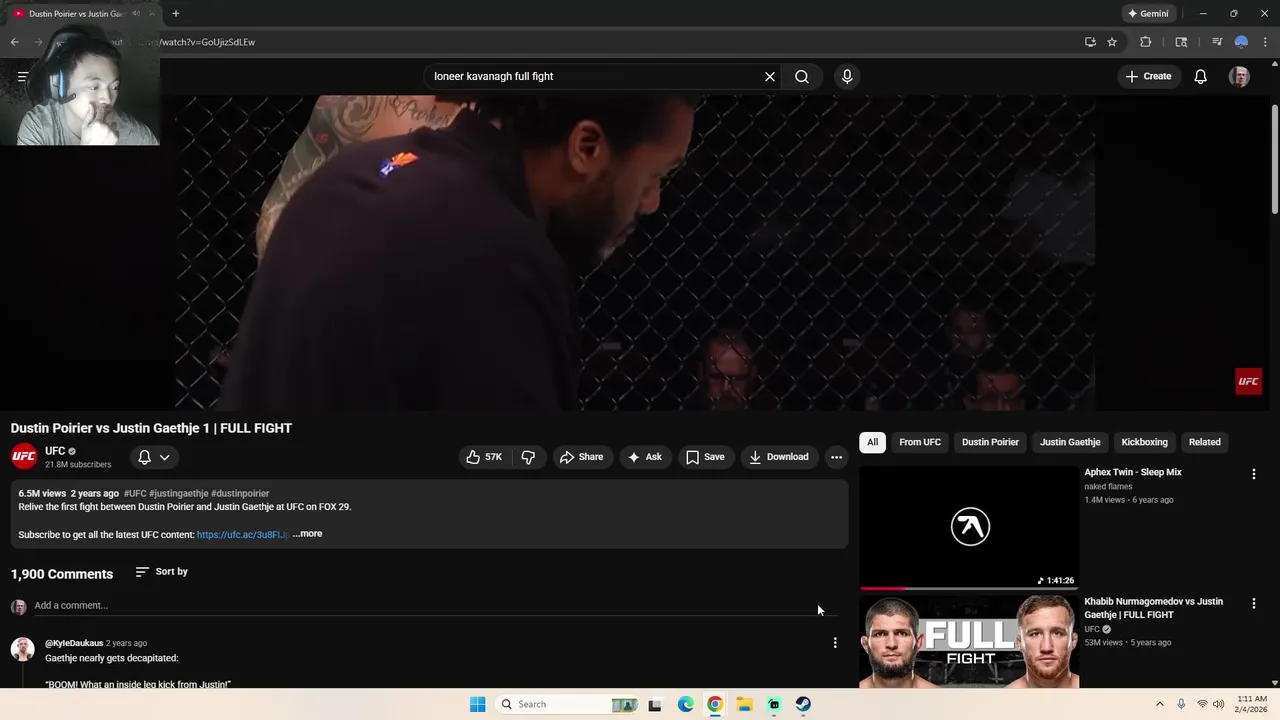This screenshot has height=720, width=1280.
Task: Expand the description with ...more
Action: [307, 534]
